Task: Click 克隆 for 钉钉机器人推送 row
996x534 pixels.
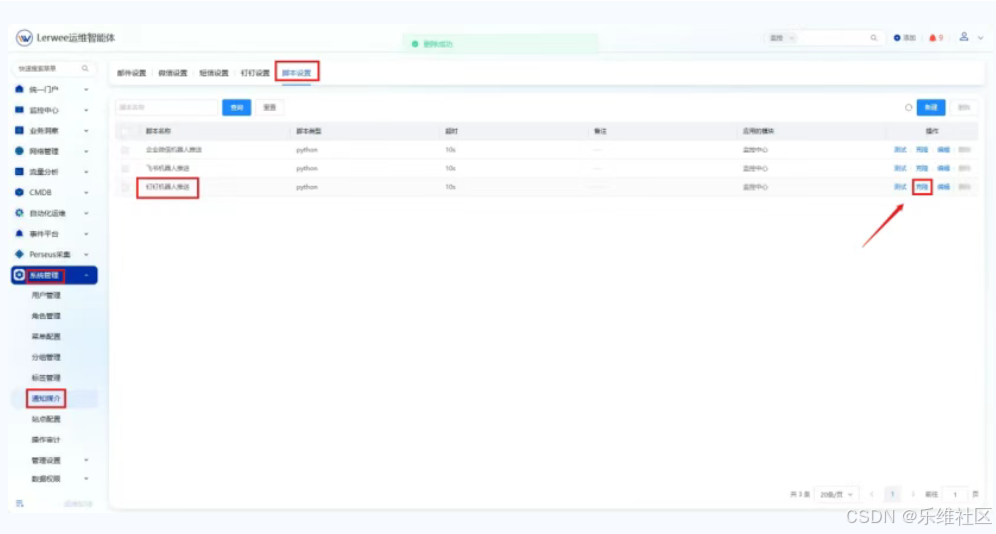Action: point(922,187)
